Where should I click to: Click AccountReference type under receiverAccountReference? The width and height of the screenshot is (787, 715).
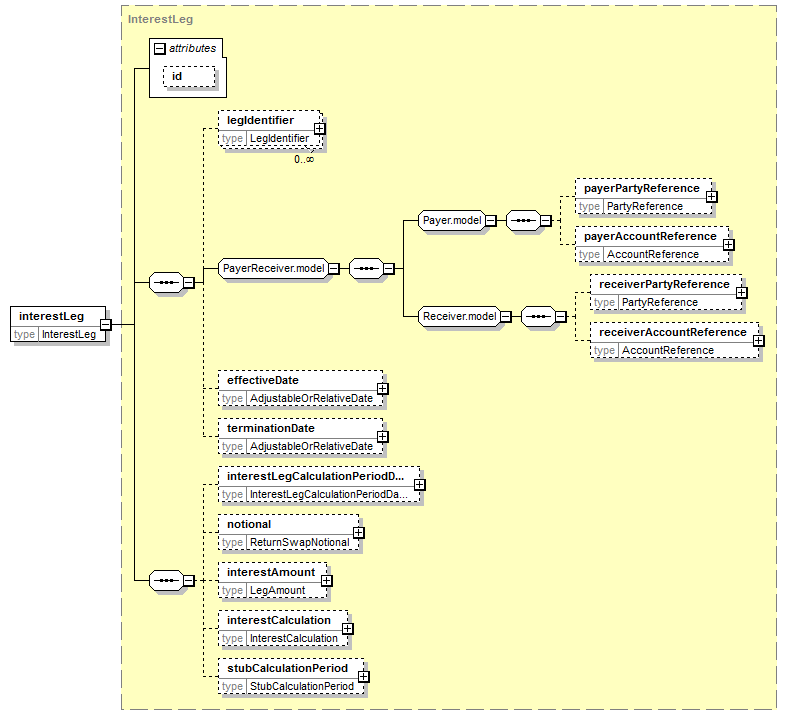click(668, 350)
